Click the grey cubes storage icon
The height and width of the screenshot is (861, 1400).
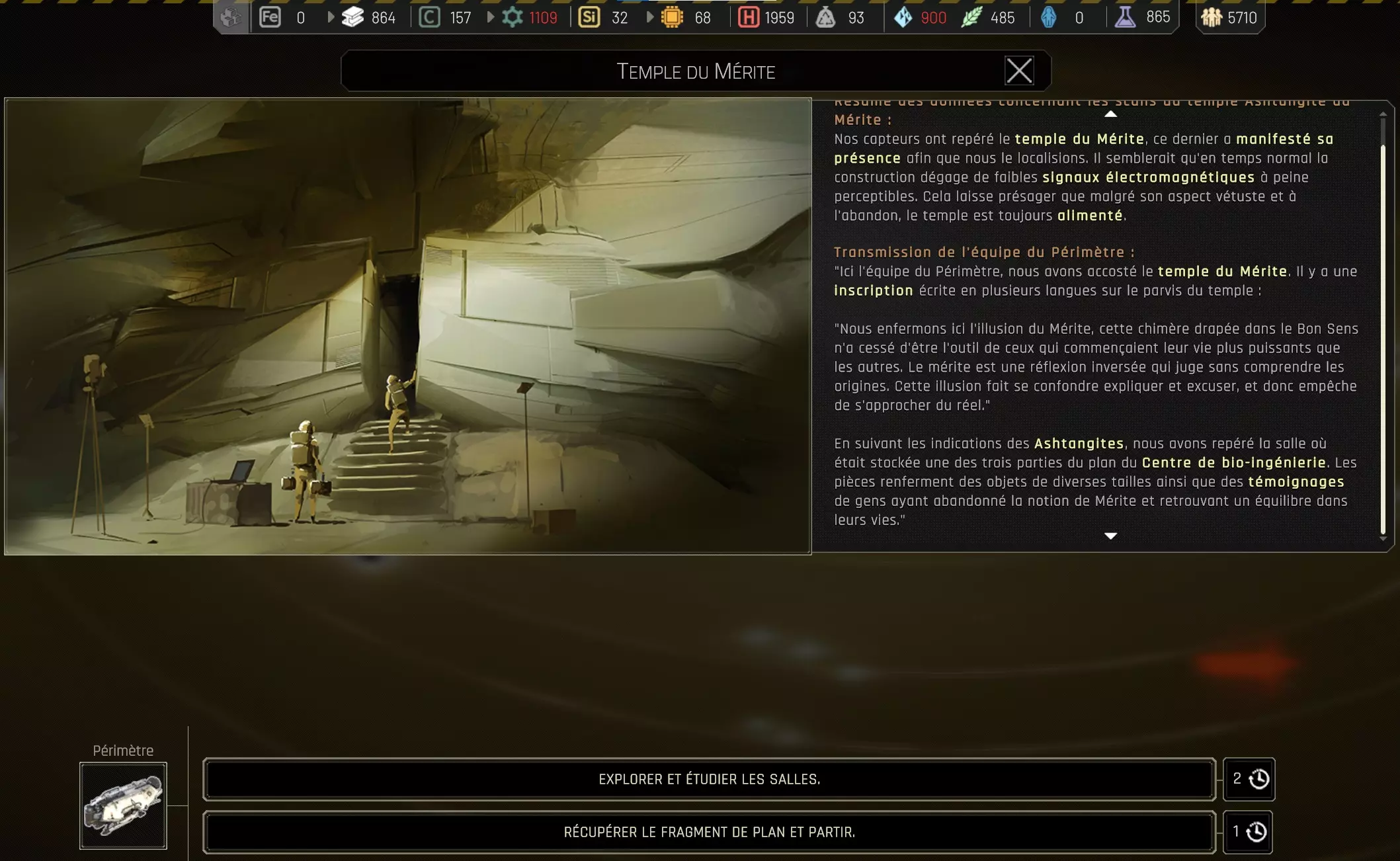pyautogui.click(x=231, y=17)
